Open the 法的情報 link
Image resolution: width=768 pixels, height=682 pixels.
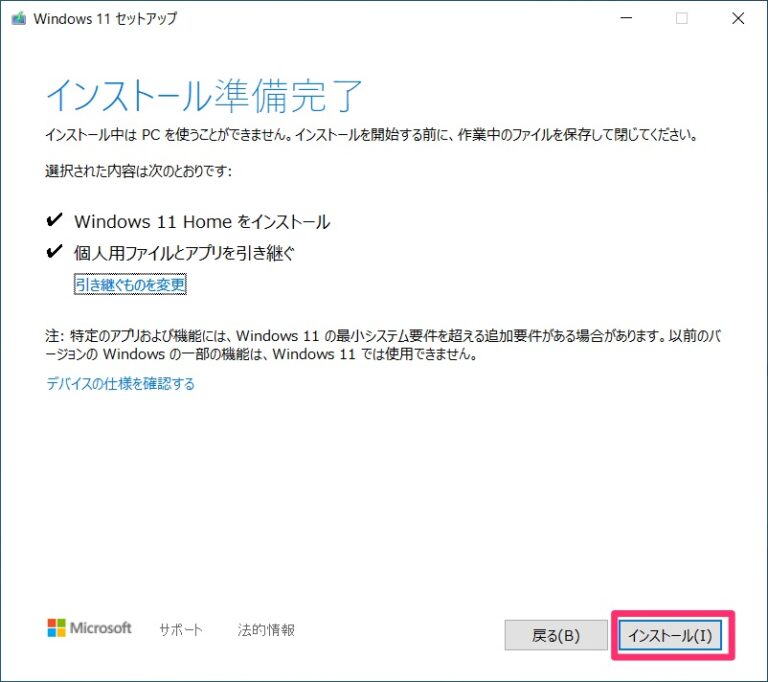(266, 630)
